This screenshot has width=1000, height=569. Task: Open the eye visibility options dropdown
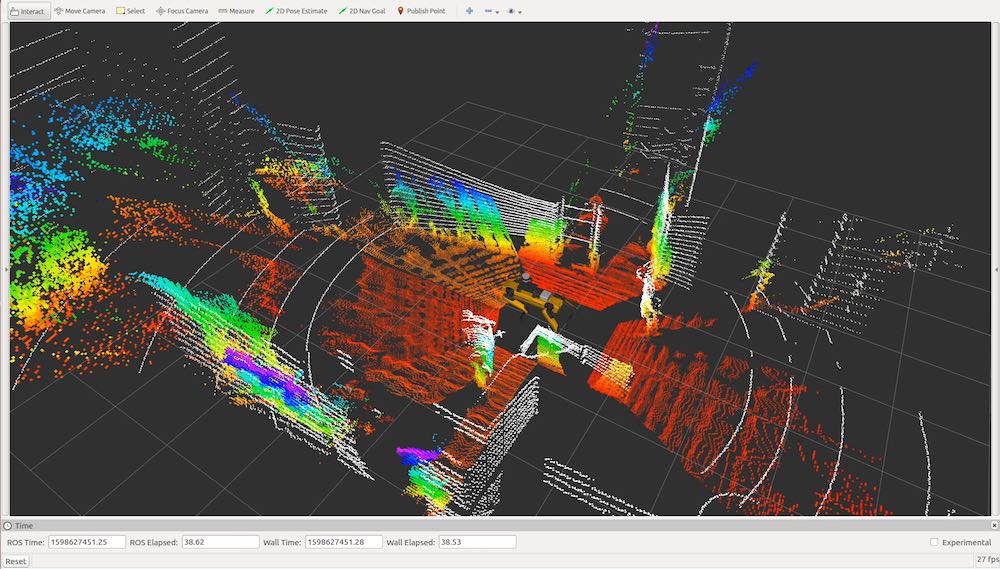pyautogui.click(x=514, y=11)
